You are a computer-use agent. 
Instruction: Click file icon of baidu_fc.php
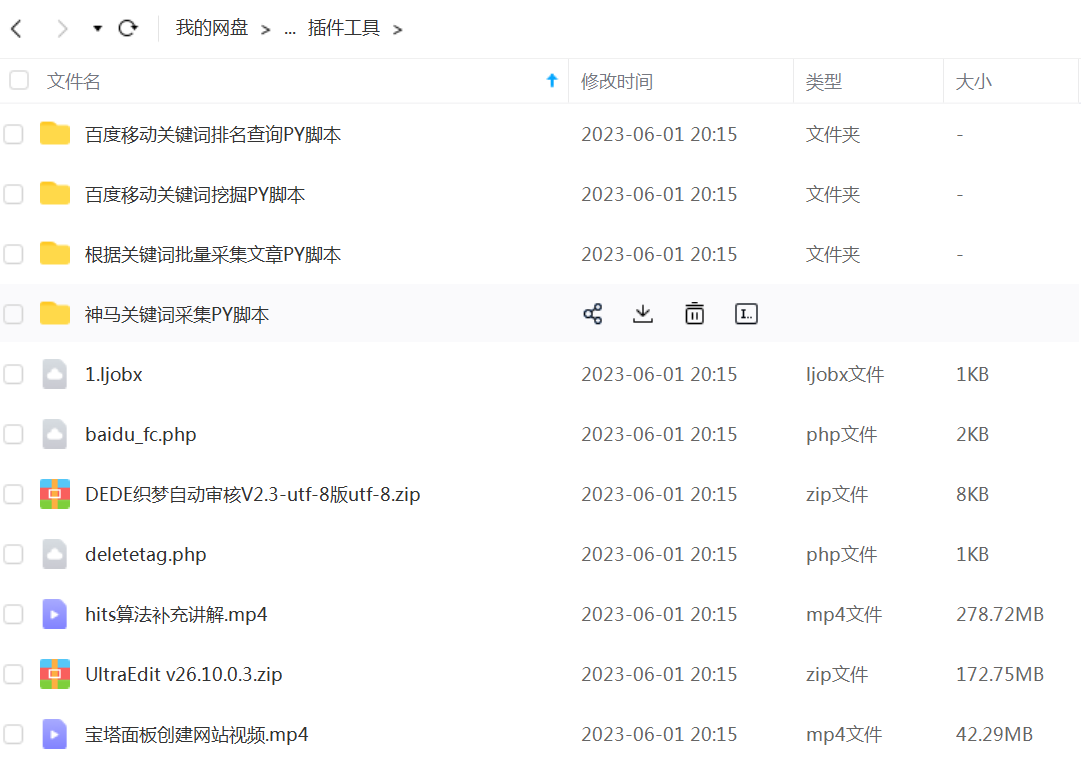pos(54,434)
